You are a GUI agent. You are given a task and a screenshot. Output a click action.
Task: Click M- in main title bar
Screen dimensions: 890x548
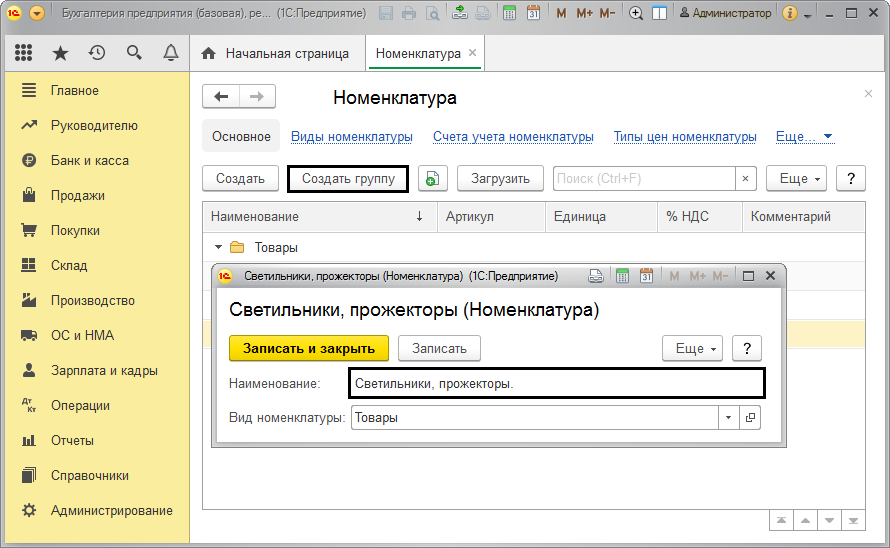tap(607, 13)
